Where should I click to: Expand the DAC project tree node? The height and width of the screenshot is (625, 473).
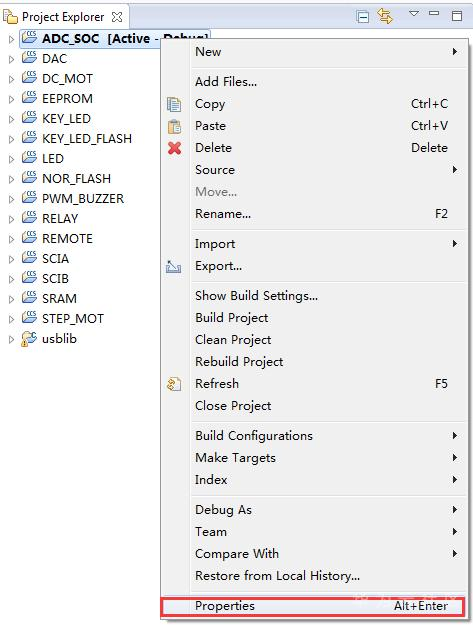pyautogui.click(x=11, y=59)
